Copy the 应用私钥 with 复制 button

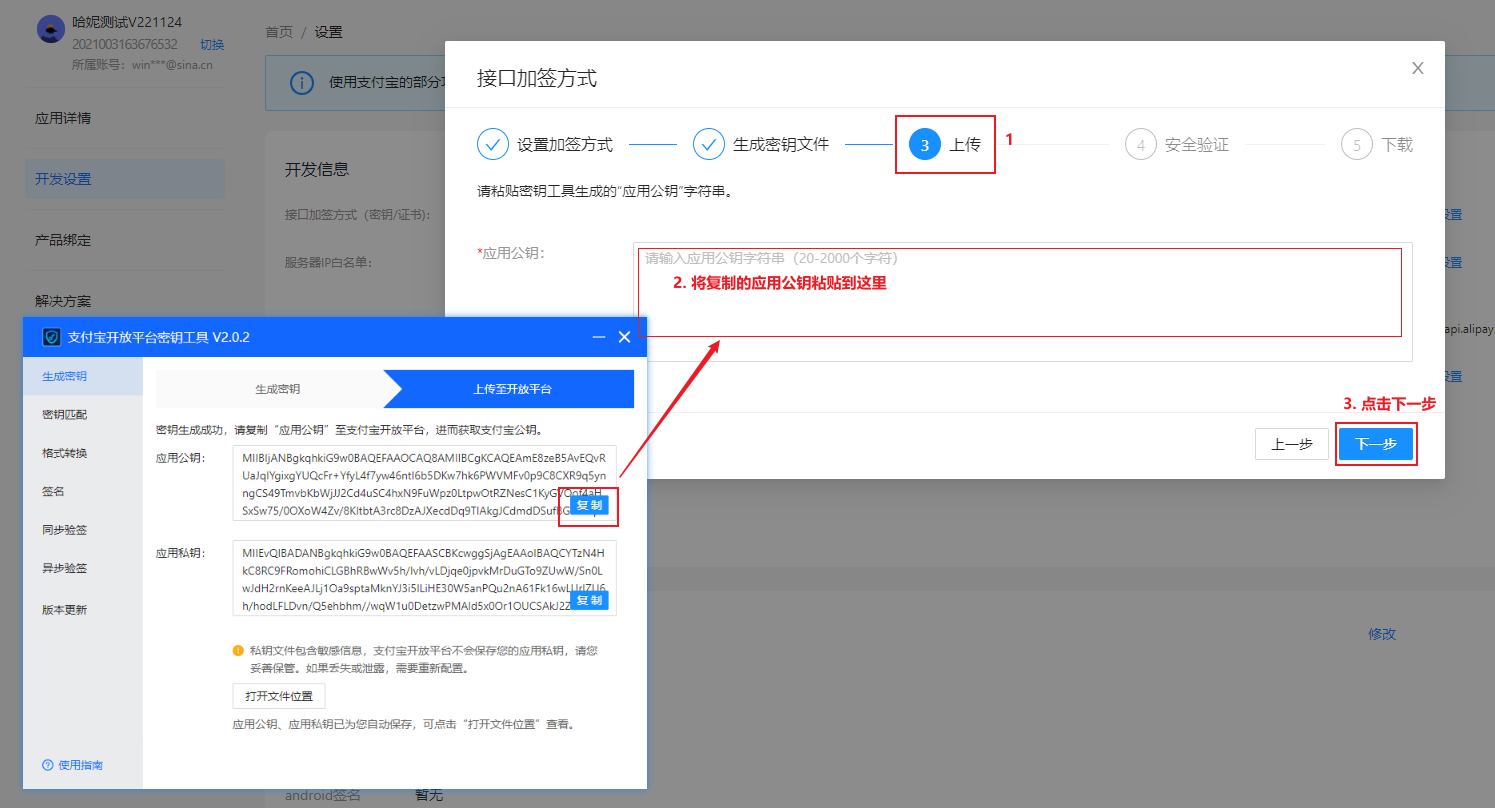point(589,600)
